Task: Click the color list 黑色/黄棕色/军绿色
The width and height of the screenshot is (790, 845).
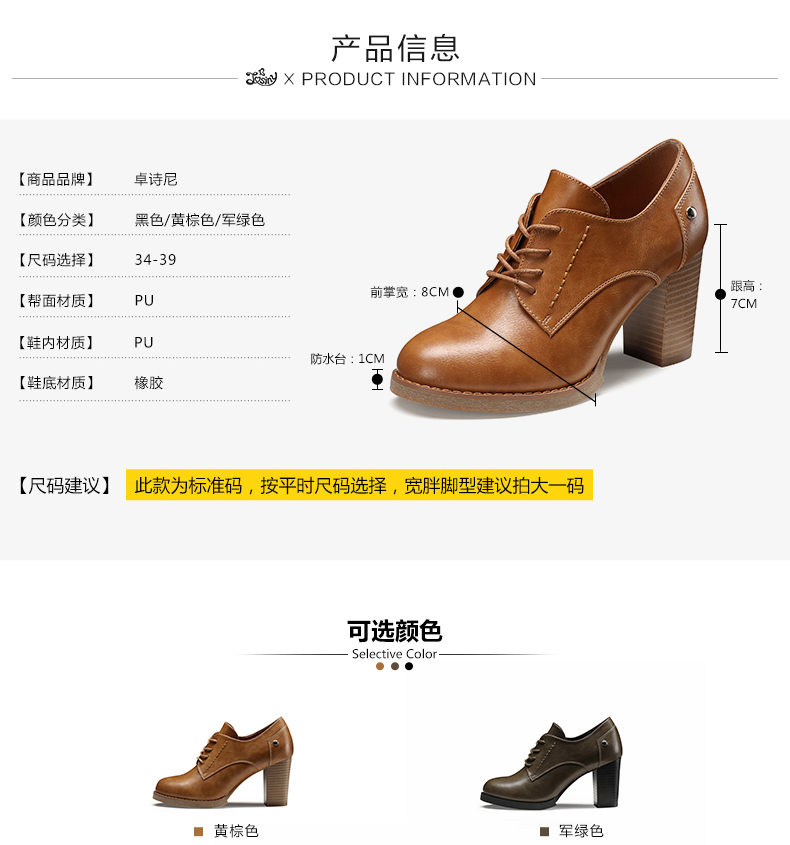Action: 199,220
